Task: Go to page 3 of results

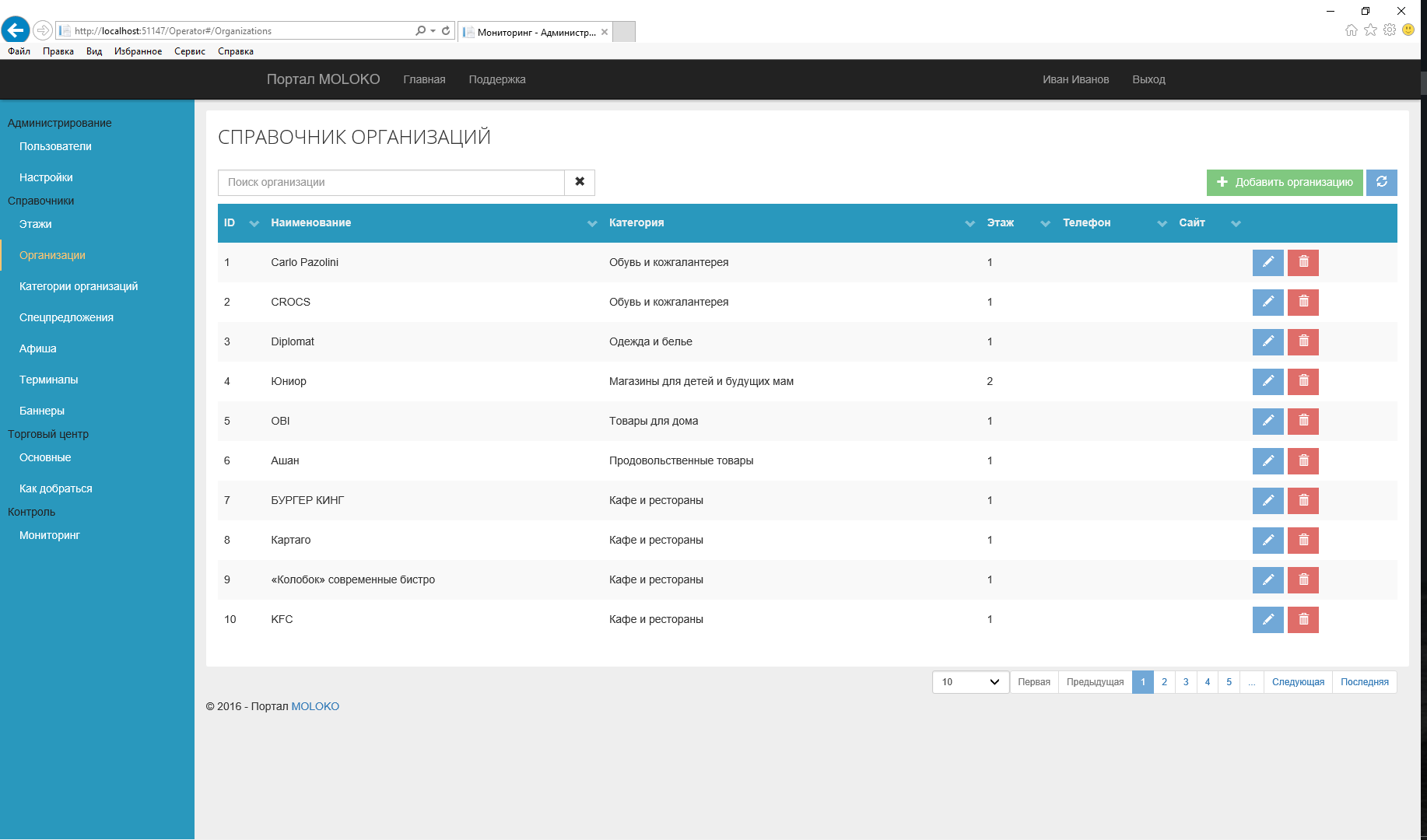Action: (x=1186, y=682)
